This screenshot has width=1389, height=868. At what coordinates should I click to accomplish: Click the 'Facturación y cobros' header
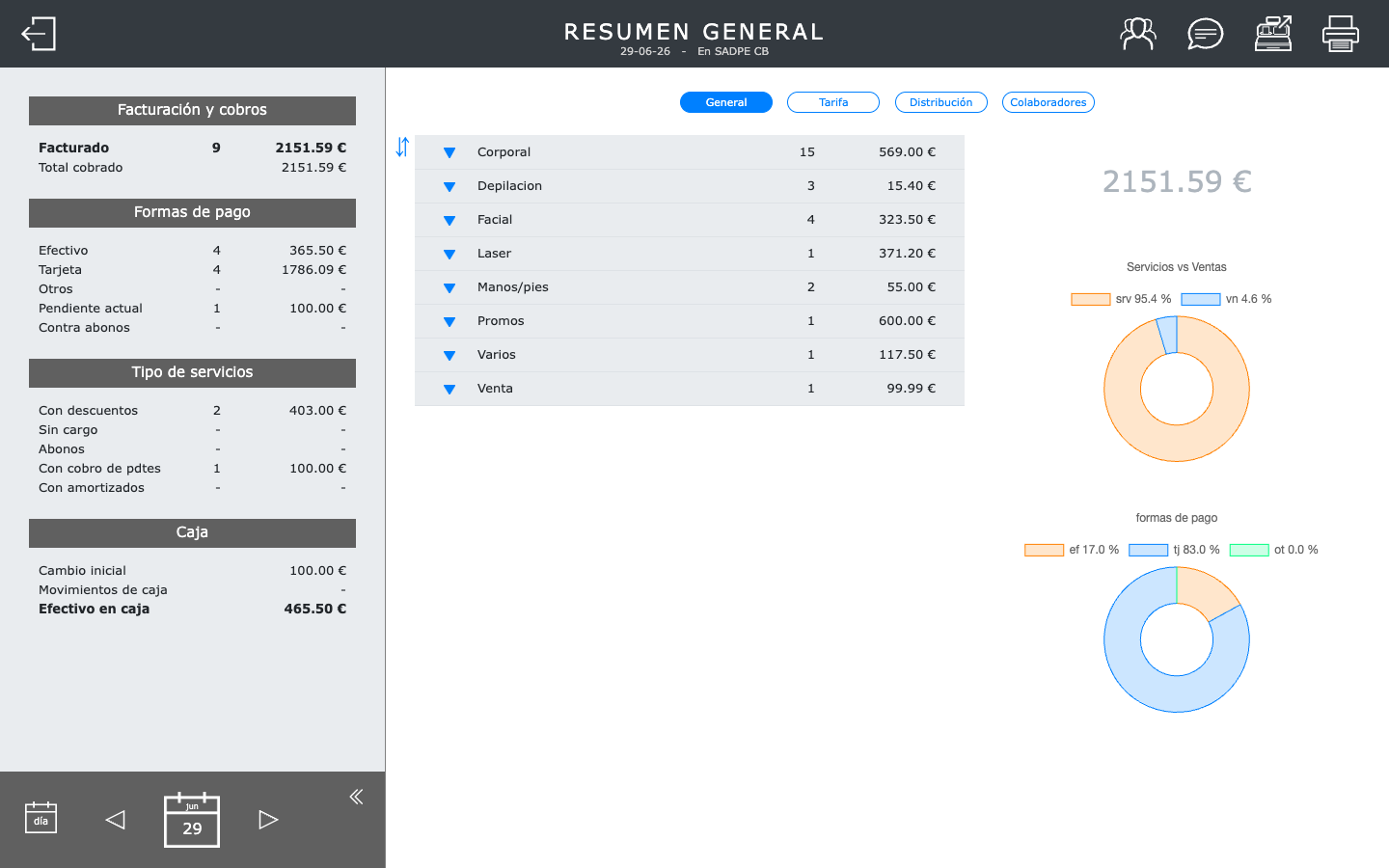click(192, 110)
